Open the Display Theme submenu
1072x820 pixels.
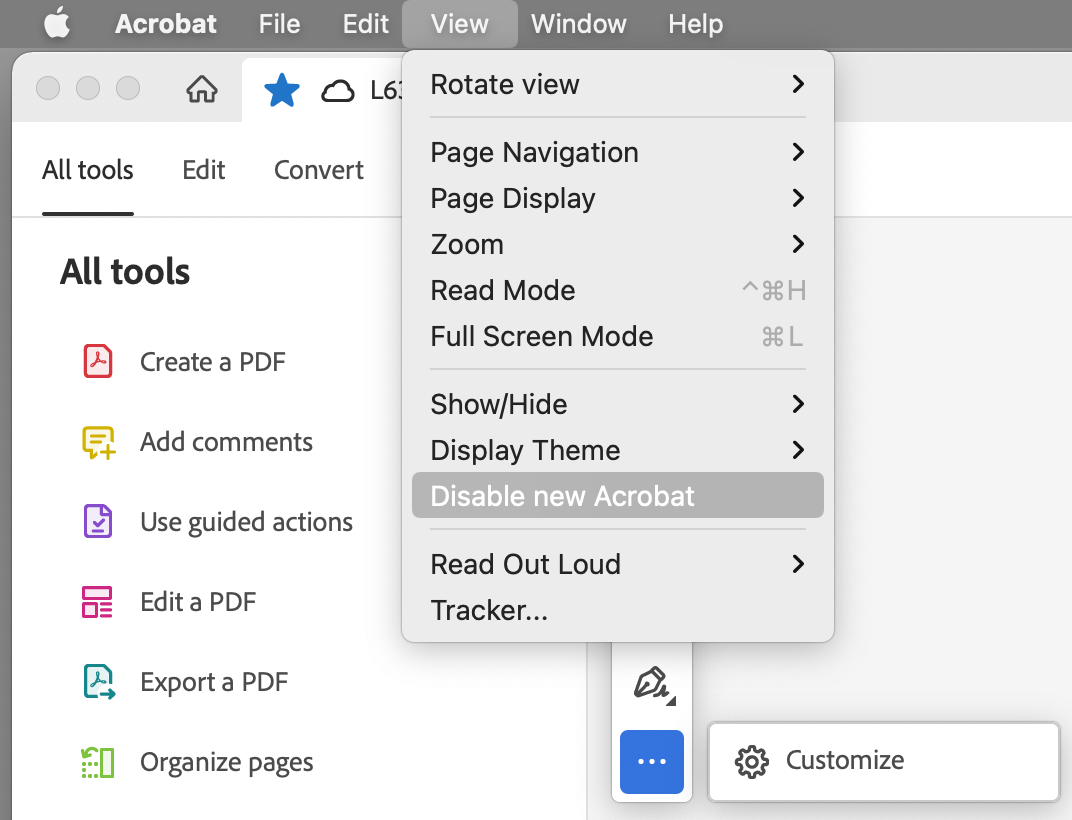[x=617, y=450]
